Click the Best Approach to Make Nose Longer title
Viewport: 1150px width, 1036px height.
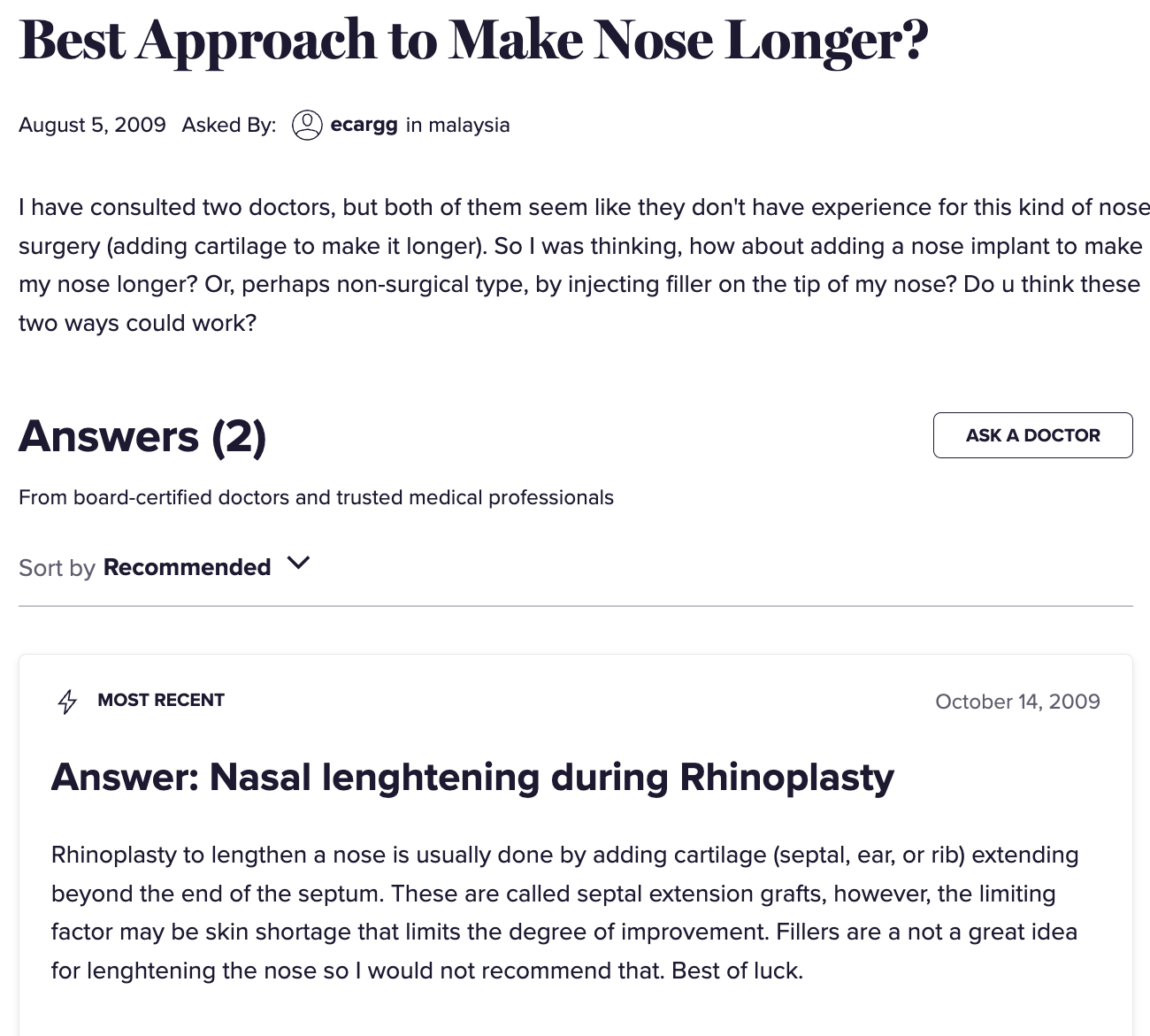474,41
